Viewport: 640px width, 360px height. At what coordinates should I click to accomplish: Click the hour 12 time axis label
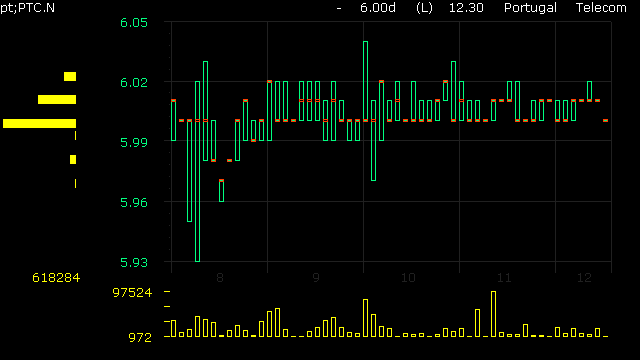tap(584, 278)
